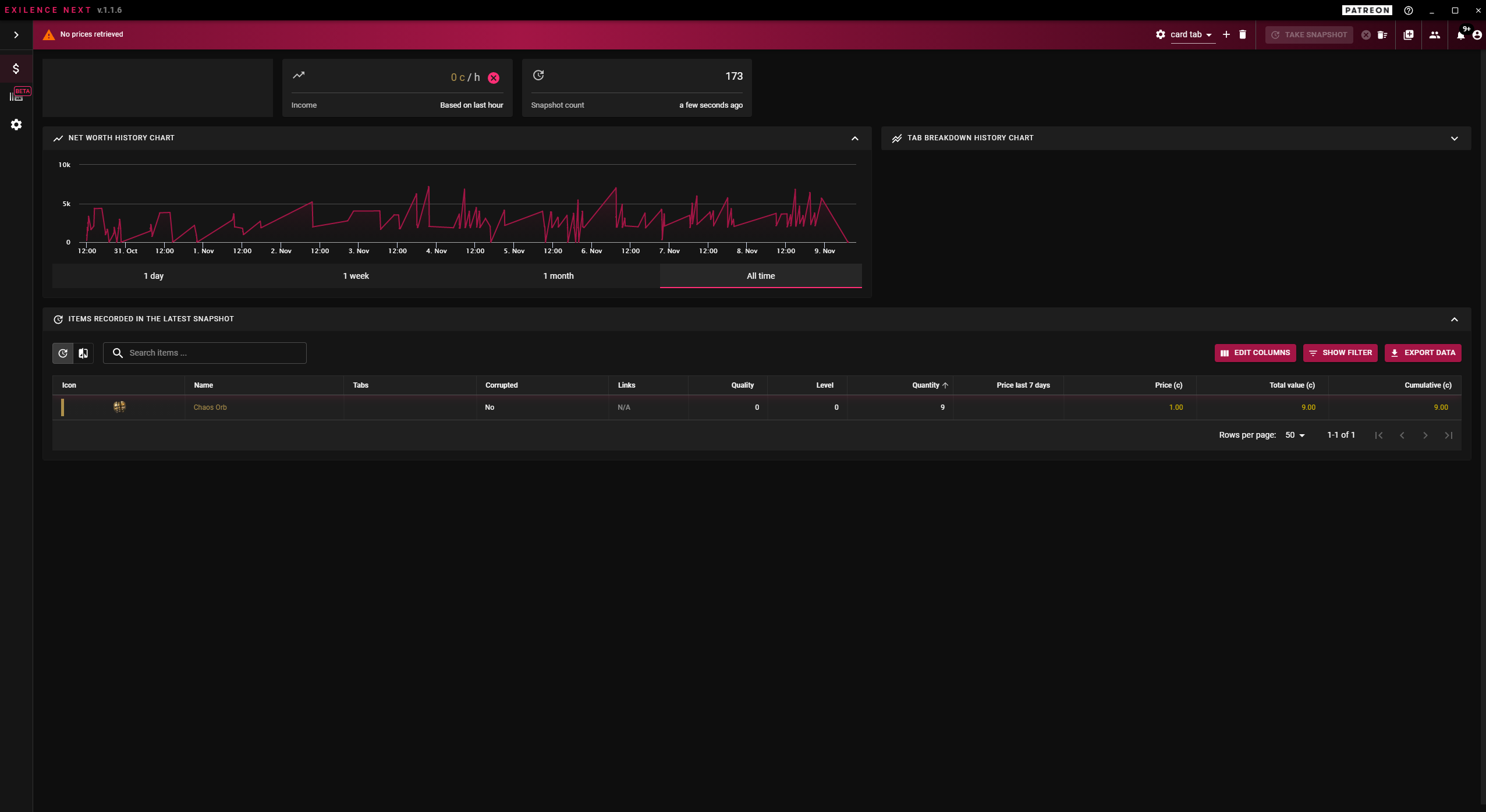Open the rows per page selector showing 50
The height and width of the screenshot is (812, 1486).
point(1296,435)
